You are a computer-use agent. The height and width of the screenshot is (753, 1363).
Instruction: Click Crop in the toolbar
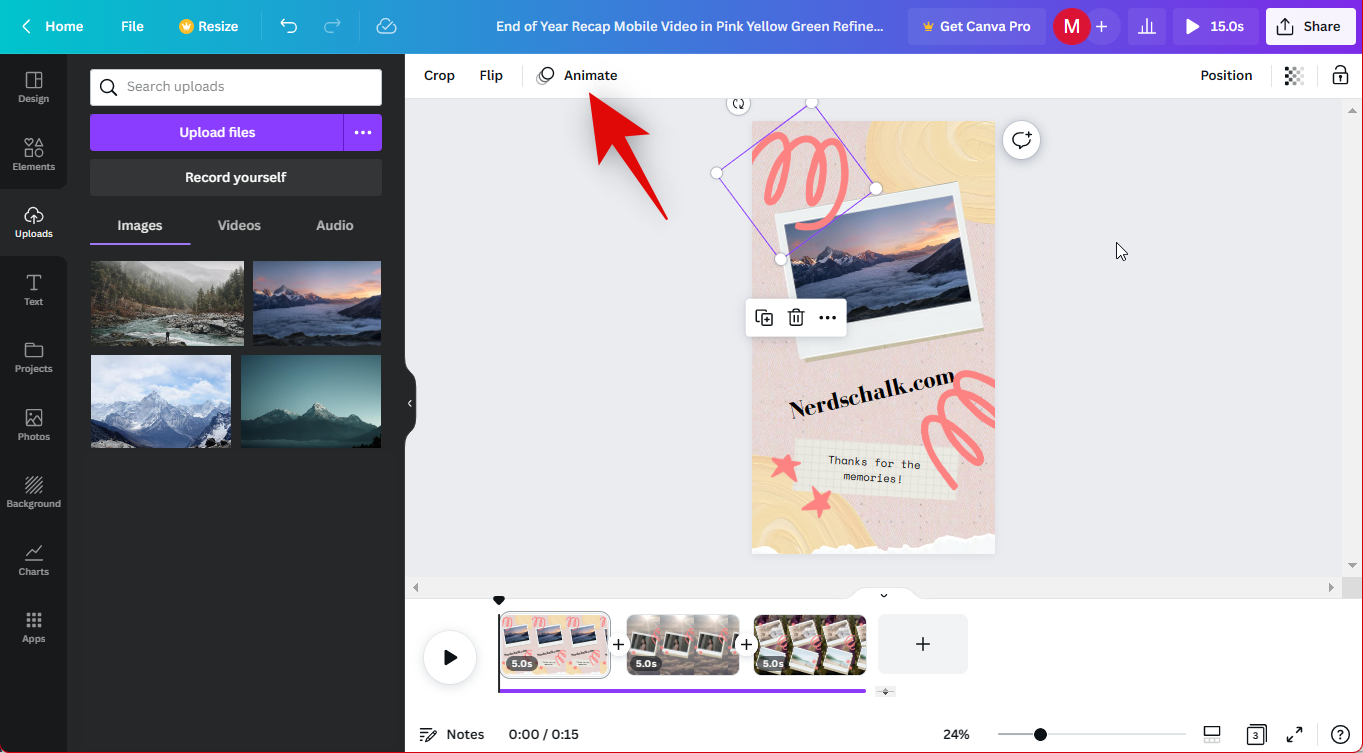coord(439,75)
